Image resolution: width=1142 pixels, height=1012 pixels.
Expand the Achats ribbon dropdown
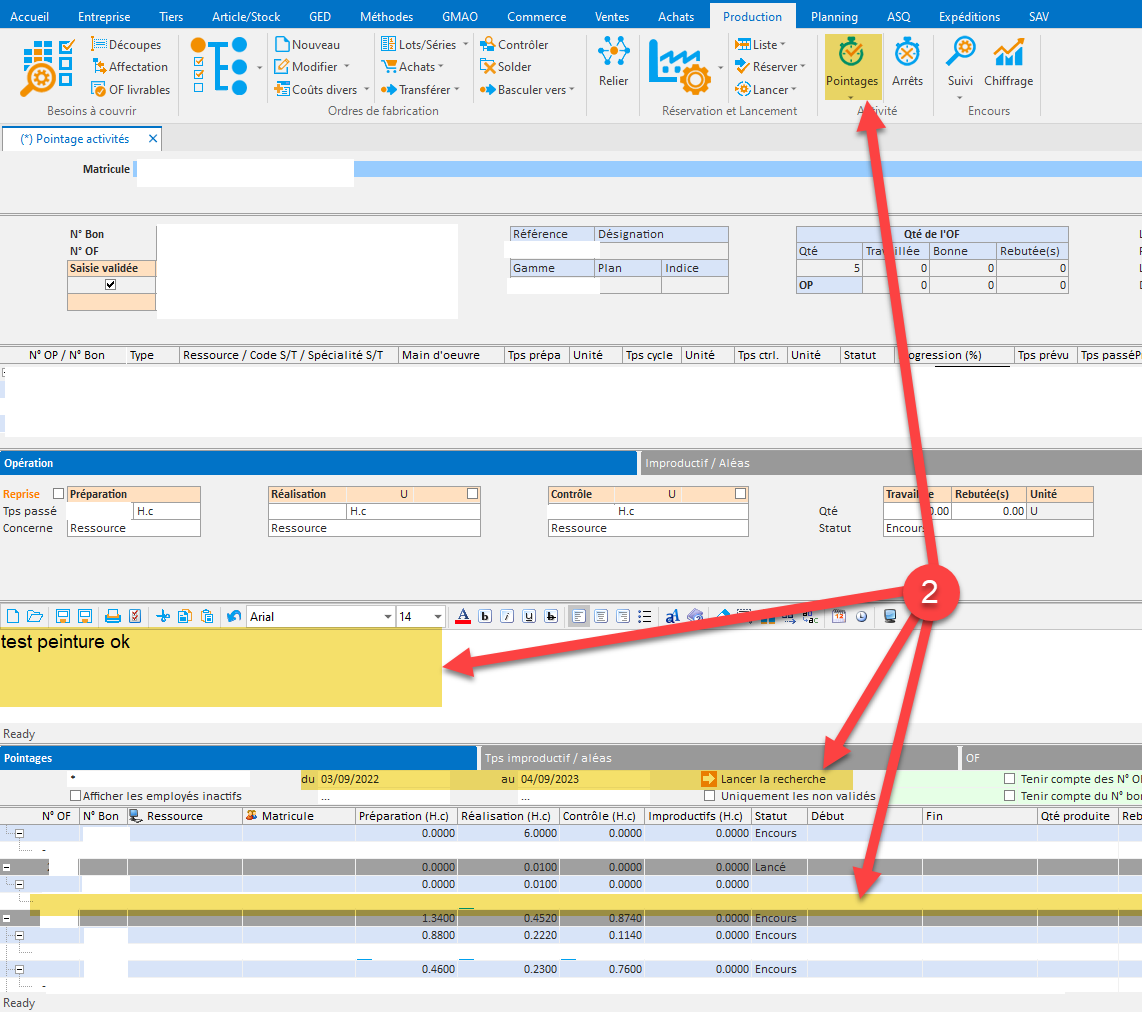click(x=441, y=66)
